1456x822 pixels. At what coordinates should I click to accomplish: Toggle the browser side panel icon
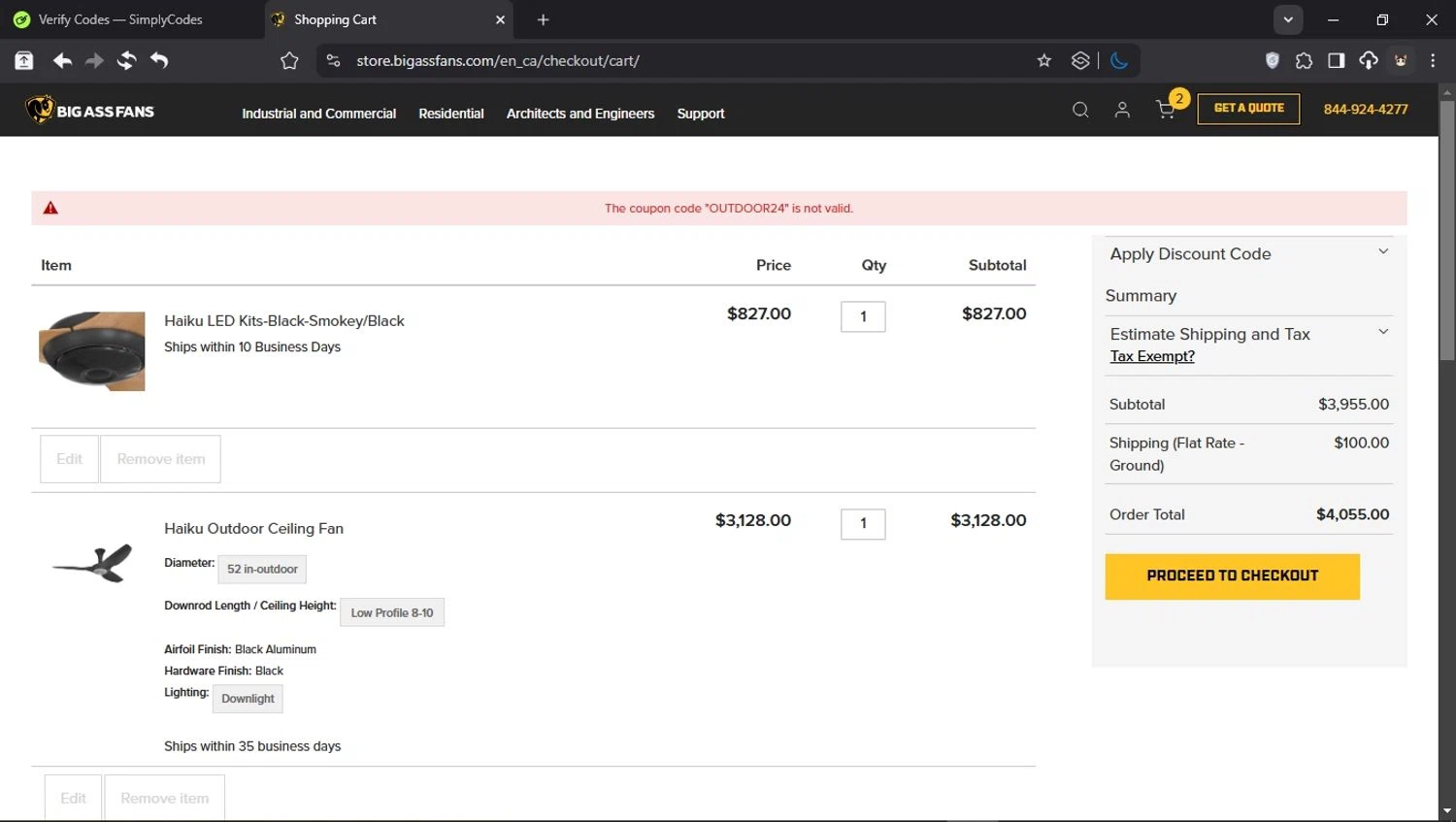1337,60
